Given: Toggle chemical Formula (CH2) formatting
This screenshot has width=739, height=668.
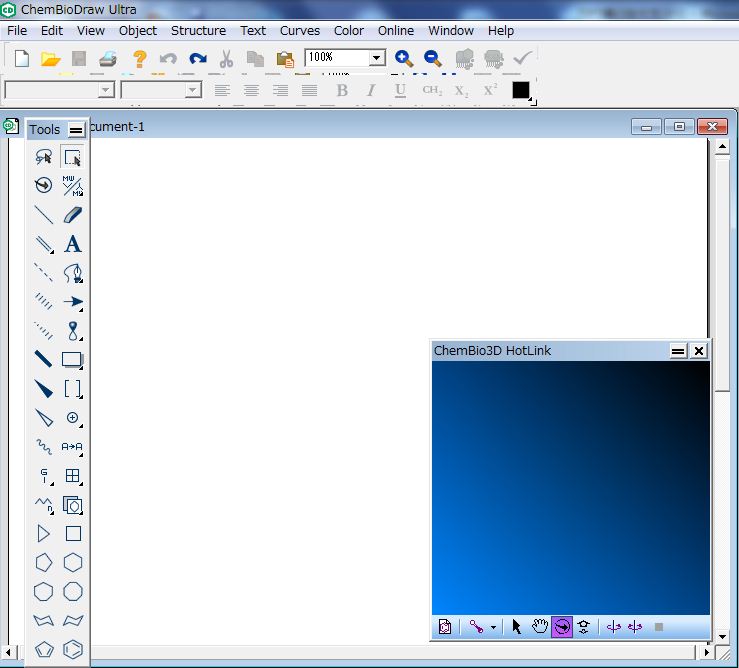Looking at the screenshot, I should coord(432,90).
